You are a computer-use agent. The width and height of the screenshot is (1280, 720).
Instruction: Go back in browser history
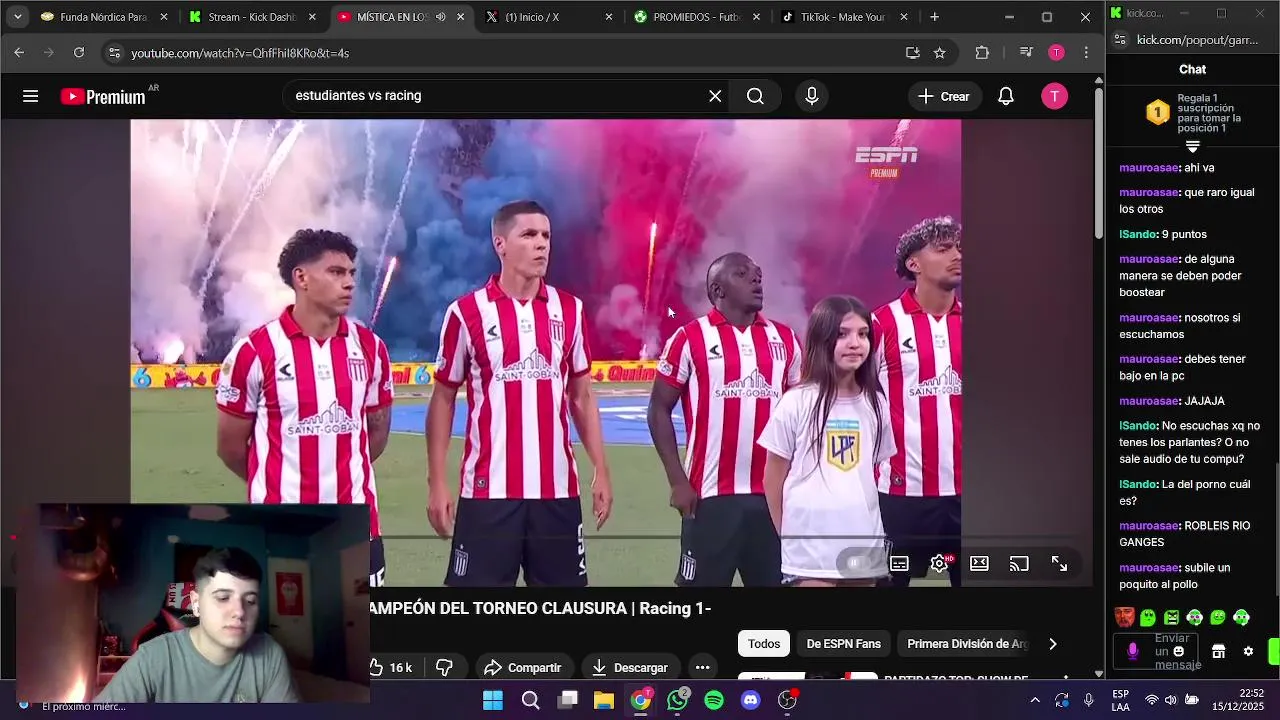[x=19, y=52]
